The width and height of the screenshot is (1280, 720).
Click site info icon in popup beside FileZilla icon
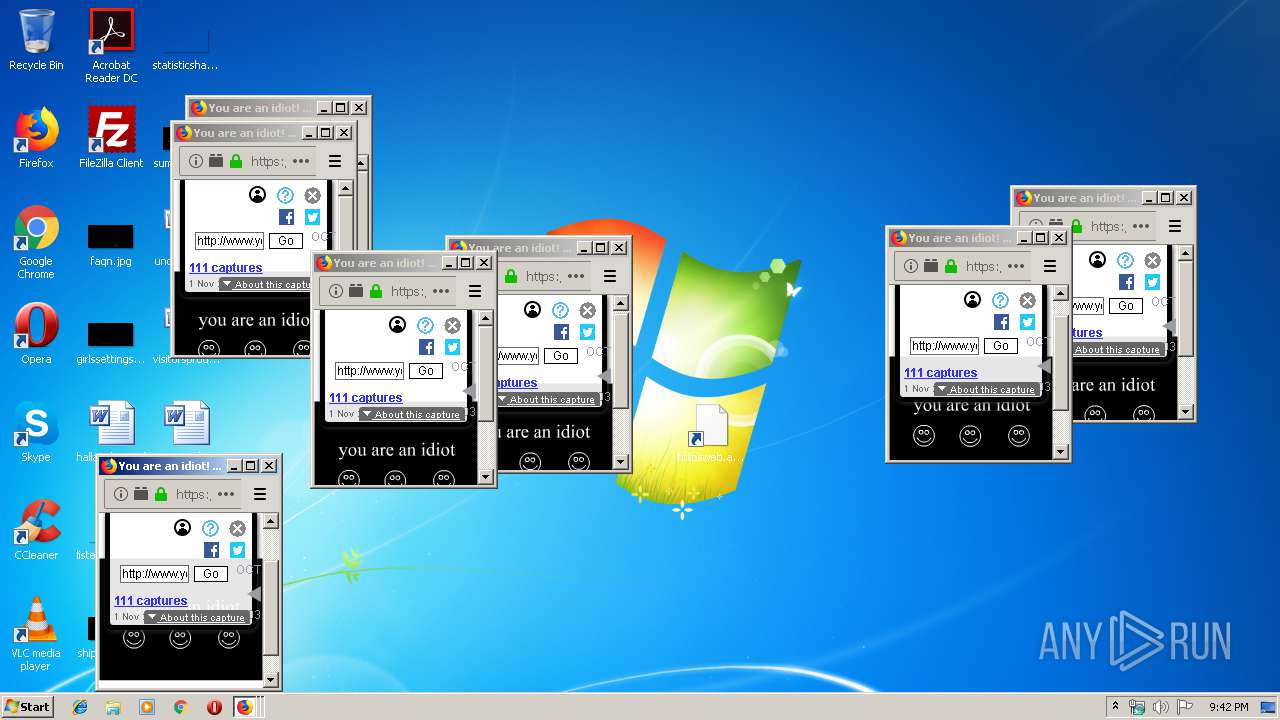pos(196,161)
